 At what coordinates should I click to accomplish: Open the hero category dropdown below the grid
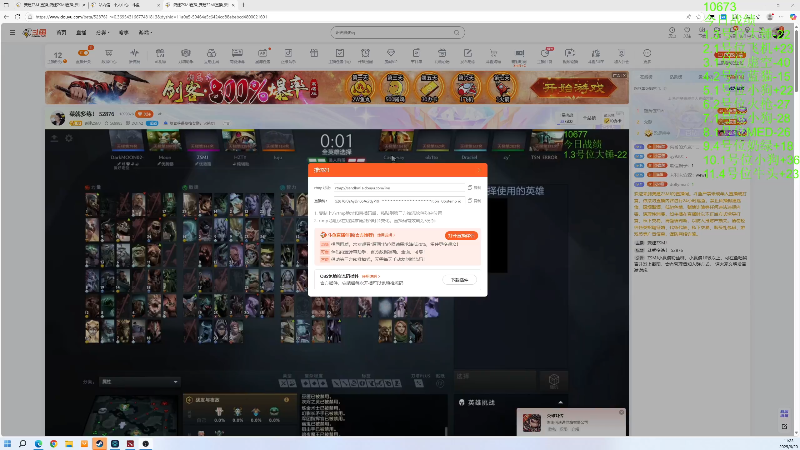139,382
